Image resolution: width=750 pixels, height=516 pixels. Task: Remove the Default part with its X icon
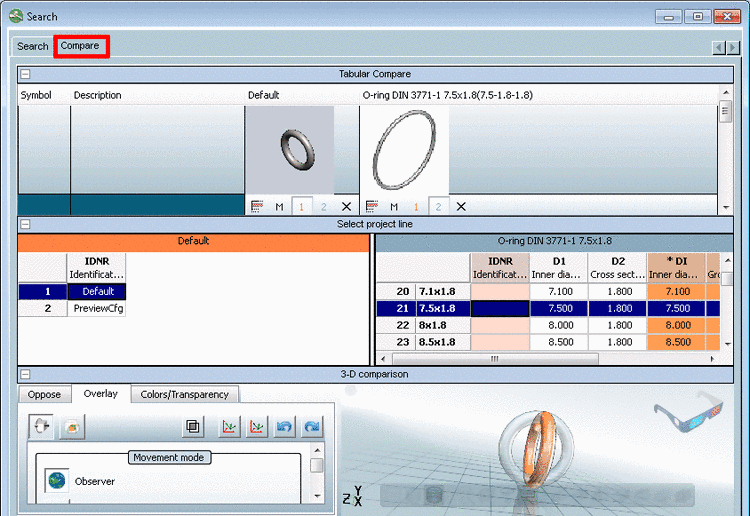(346, 207)
